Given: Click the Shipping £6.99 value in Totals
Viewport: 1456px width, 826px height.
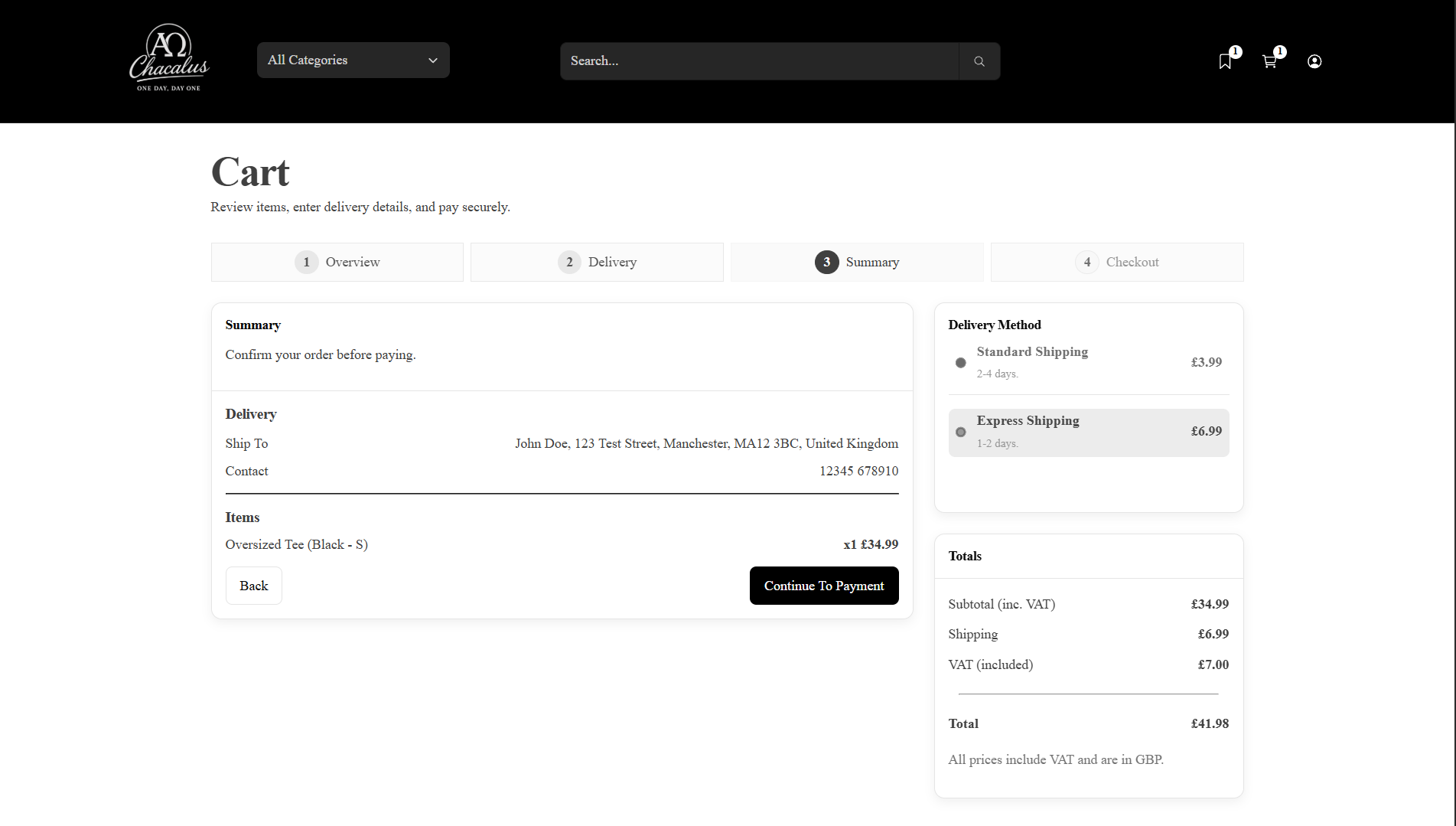Looking at the screenshot, I should click(1213, 634).
